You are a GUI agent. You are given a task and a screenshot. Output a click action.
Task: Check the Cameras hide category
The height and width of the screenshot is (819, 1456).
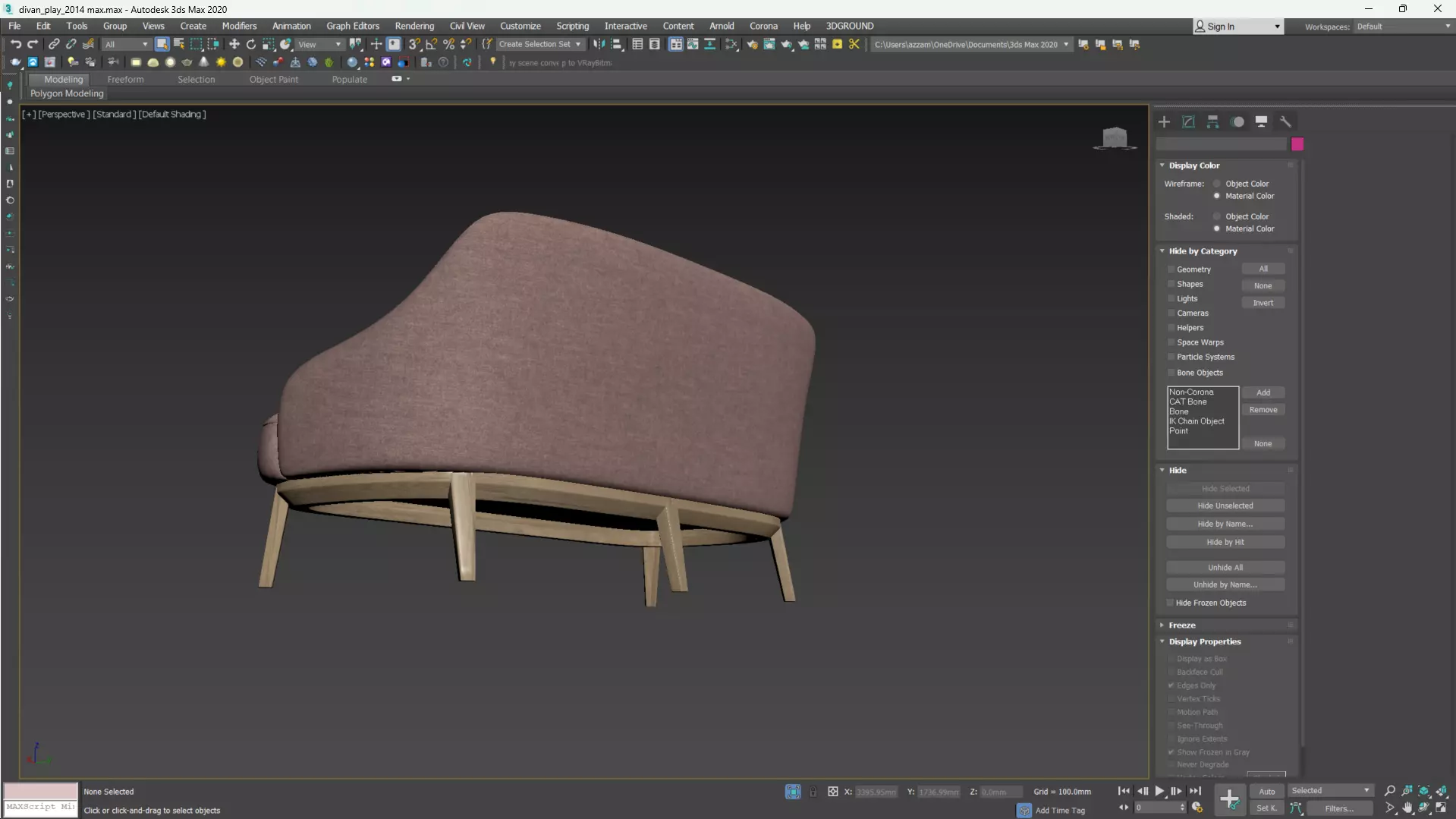point(1171,313)
